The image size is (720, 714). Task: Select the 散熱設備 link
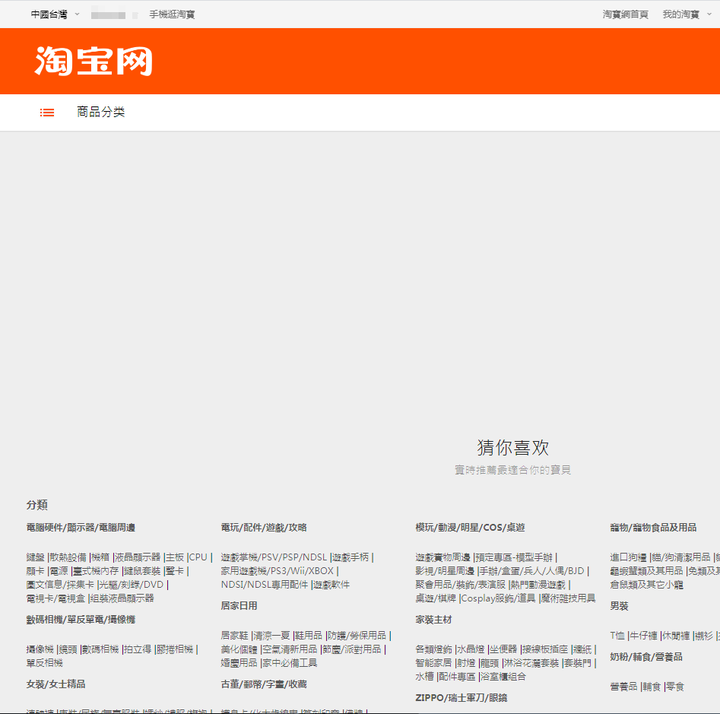(x=68, y=557)
